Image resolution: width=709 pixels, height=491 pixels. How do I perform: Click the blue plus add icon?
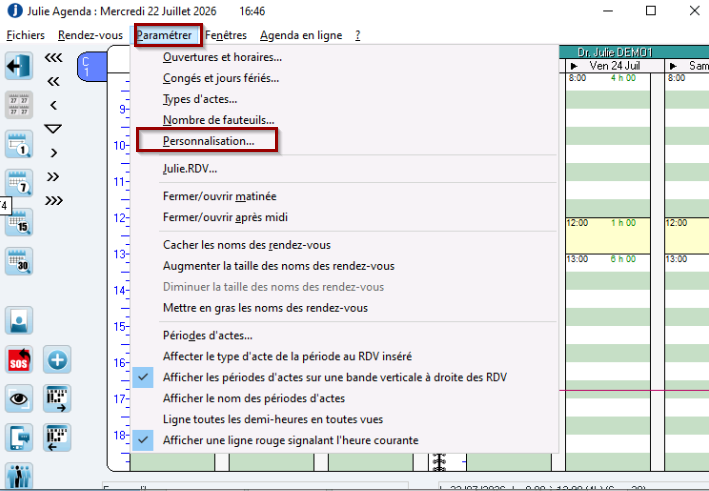coord(57,360)
